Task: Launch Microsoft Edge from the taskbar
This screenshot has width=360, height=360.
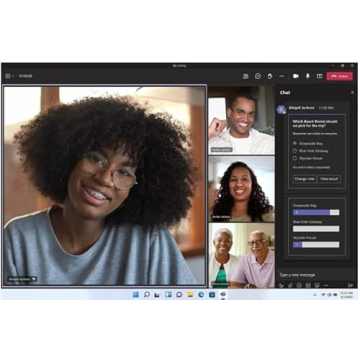Action: coord(201,295)
